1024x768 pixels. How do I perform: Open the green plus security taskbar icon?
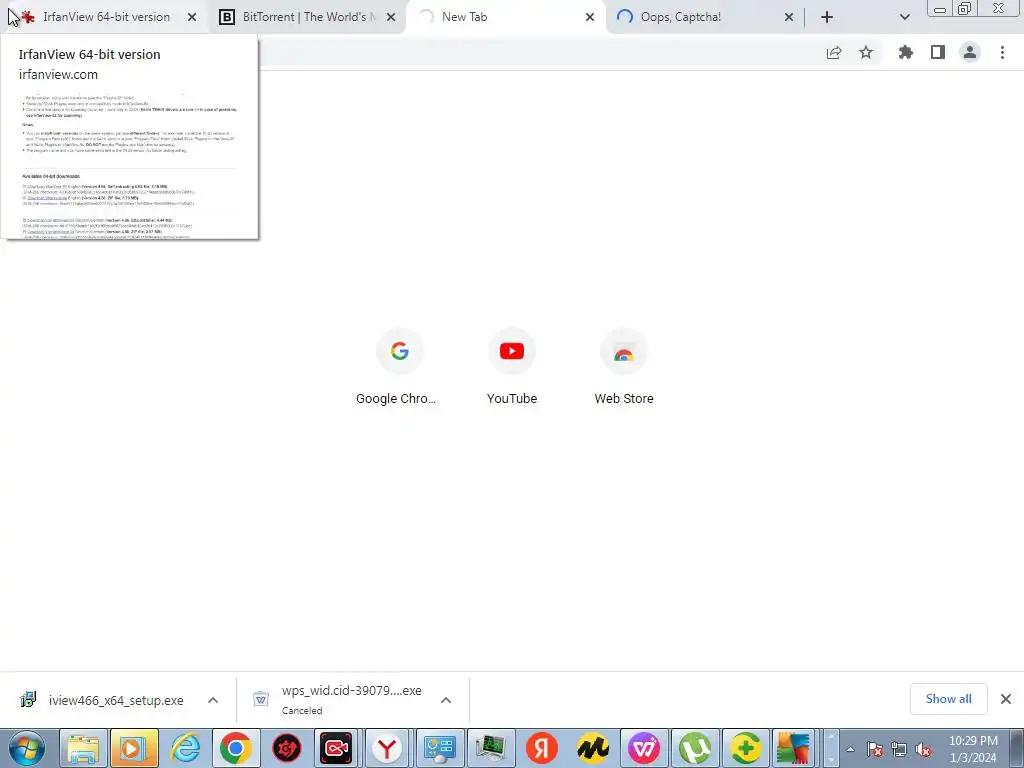coord(746,748)
